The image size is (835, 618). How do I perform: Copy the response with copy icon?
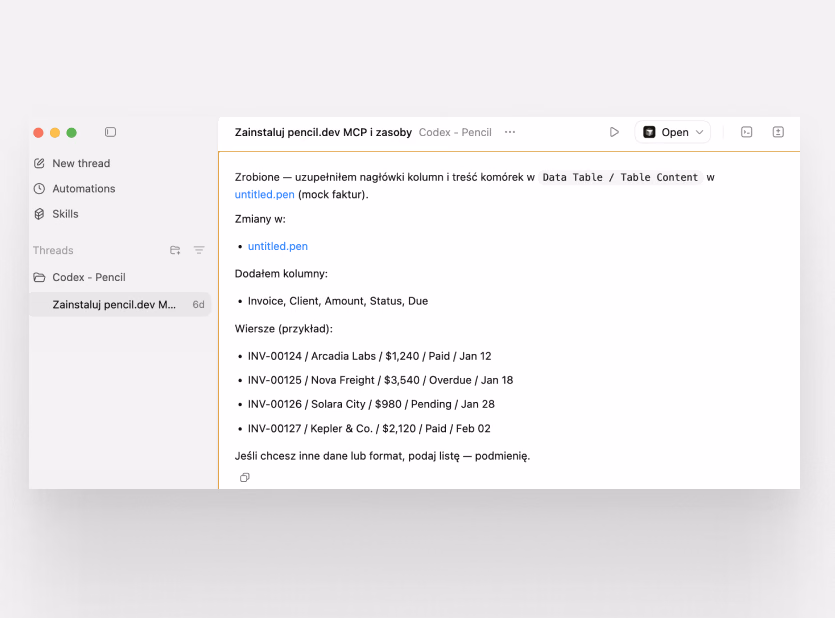244,477
